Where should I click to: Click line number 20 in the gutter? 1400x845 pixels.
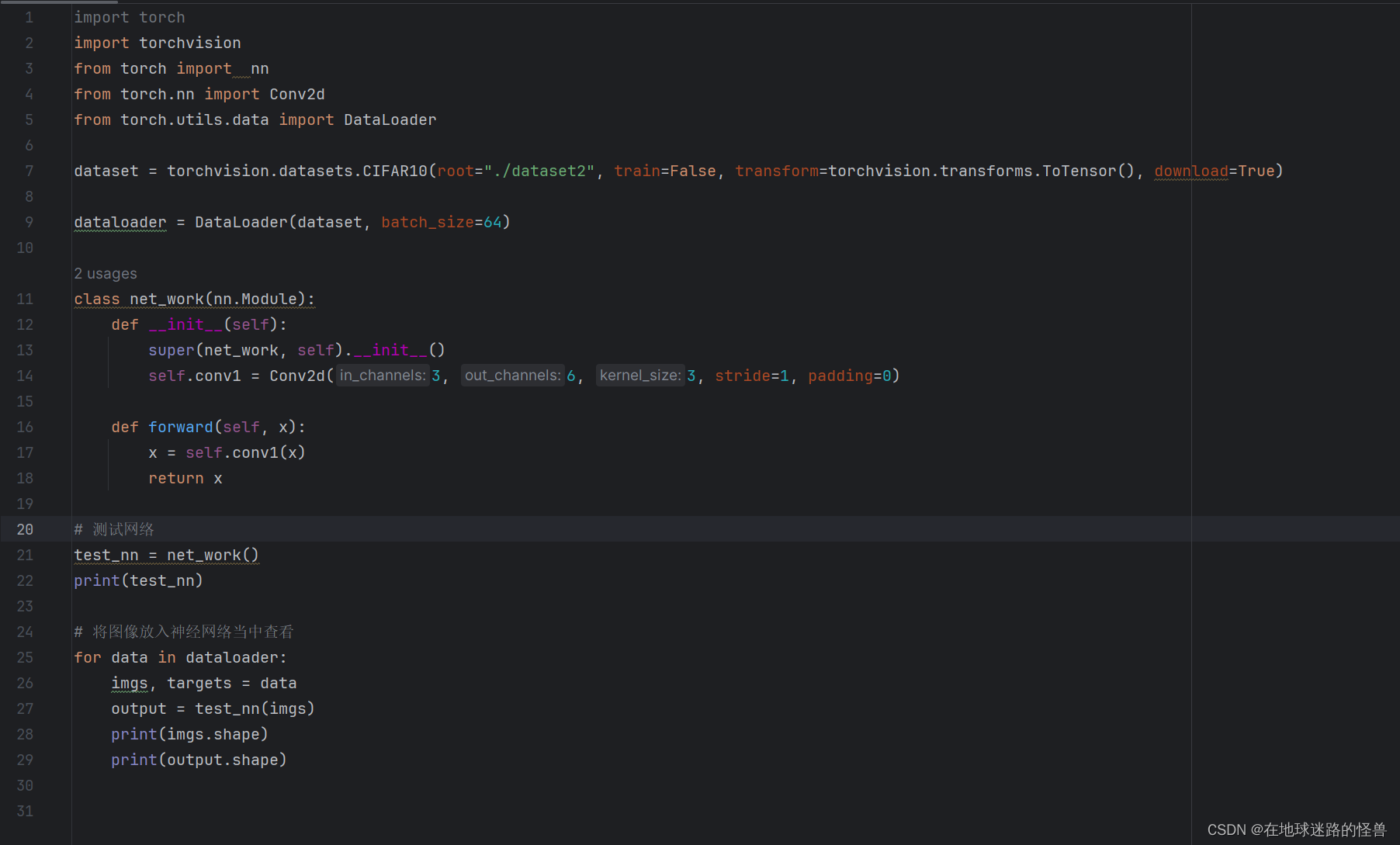(25, 529)
